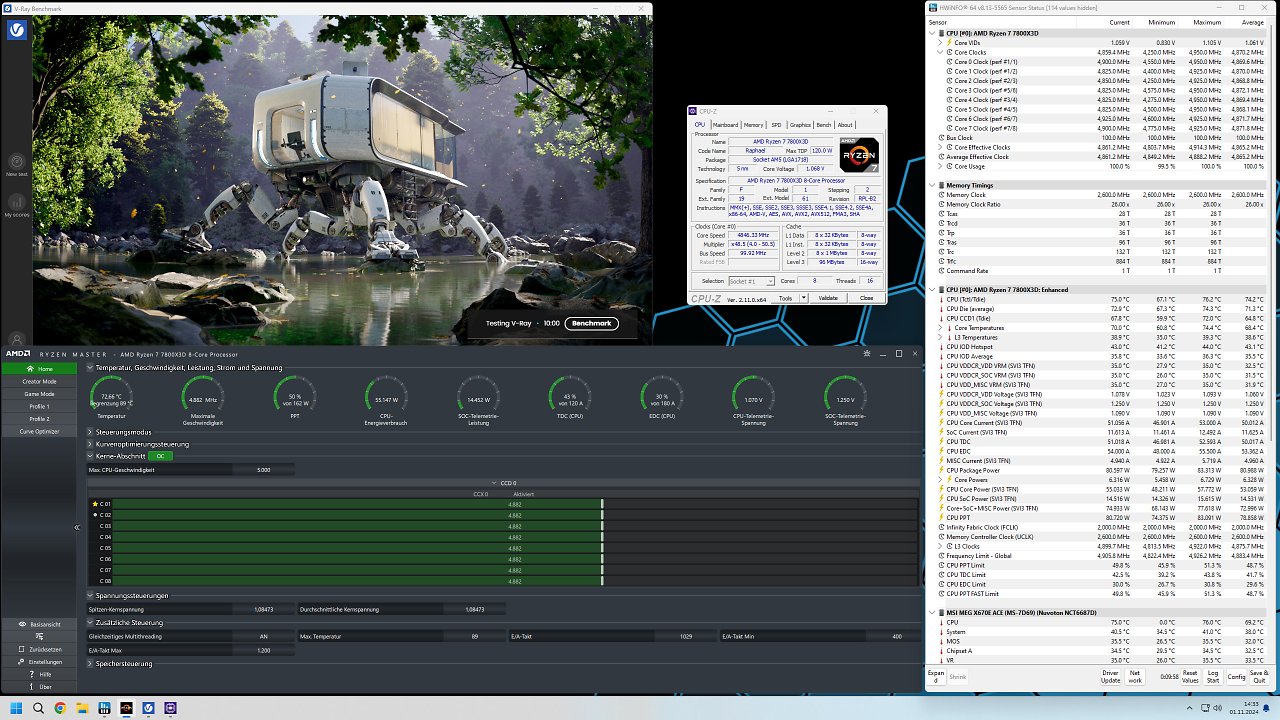Expand the Kurvenoptimierungssteuerung section
The image size is (1280, 720).
(90, 444)
